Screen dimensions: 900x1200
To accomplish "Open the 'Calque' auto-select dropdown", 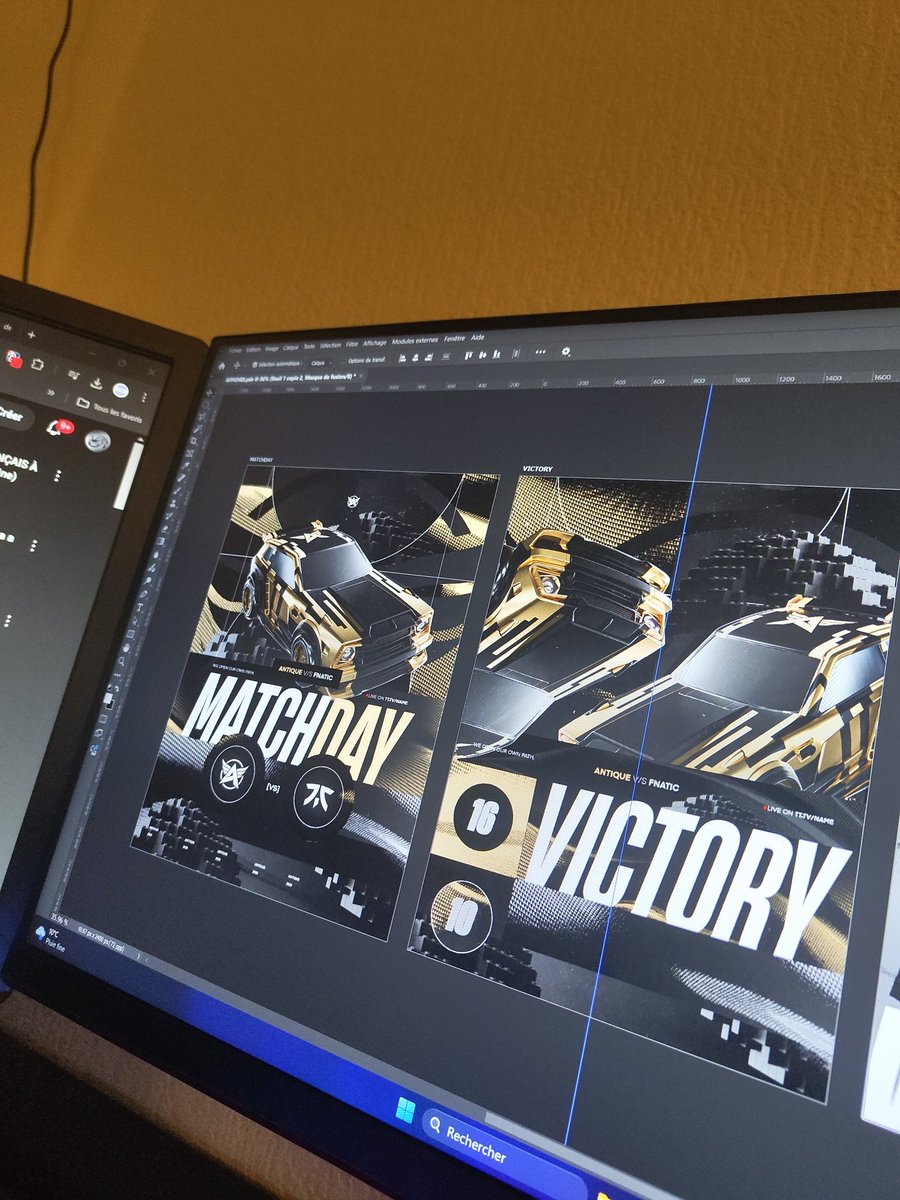I will point(321,363).
